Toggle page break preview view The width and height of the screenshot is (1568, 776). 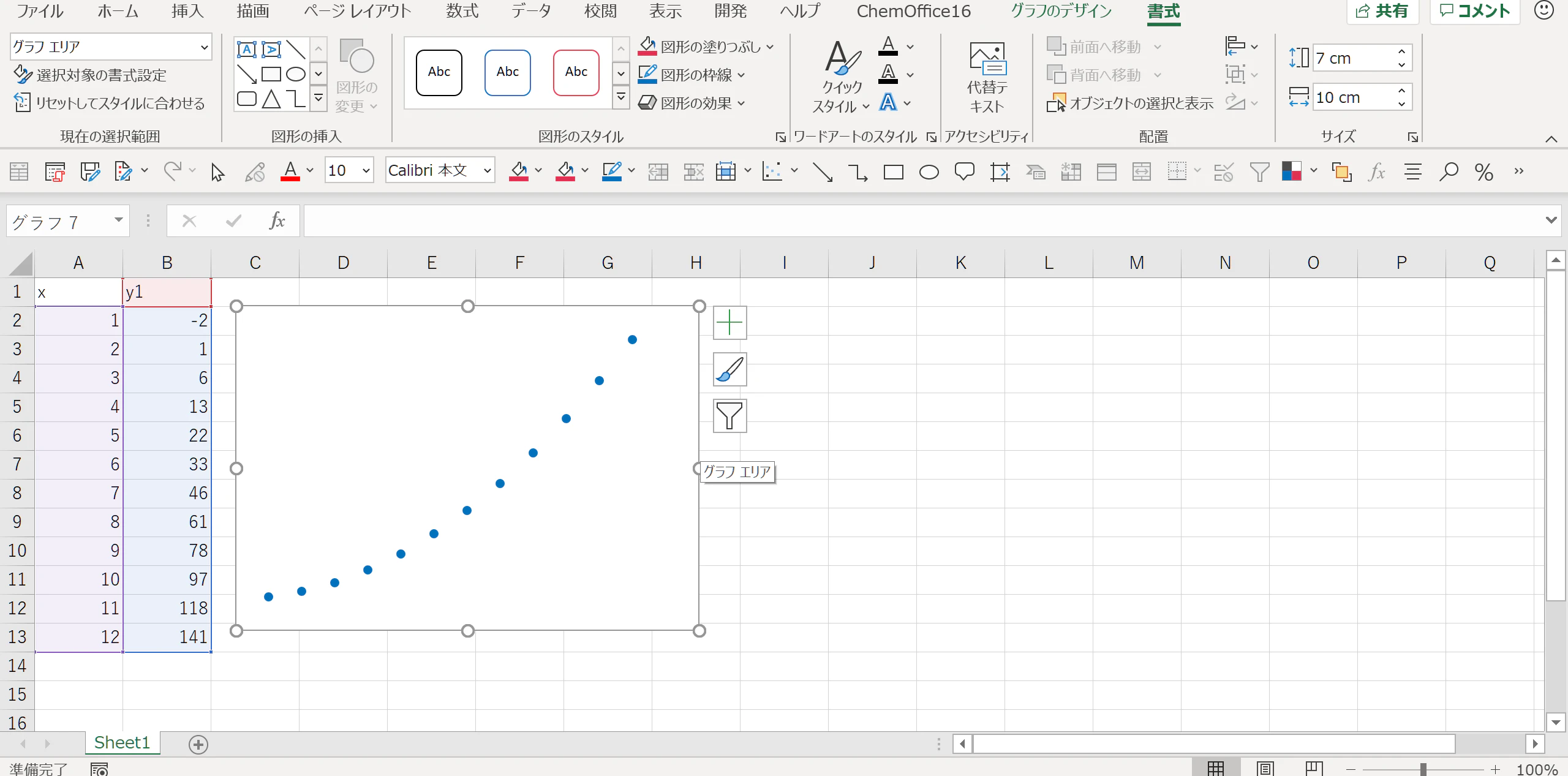click(x=1314, y=768)
